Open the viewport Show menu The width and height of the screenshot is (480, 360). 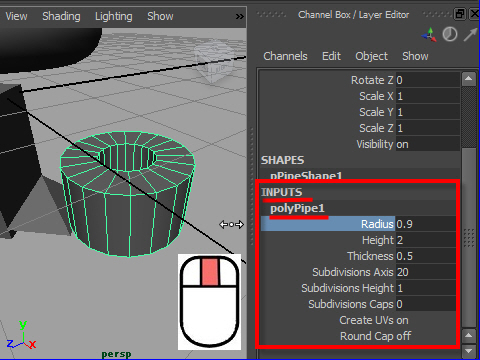coord(160,16)
